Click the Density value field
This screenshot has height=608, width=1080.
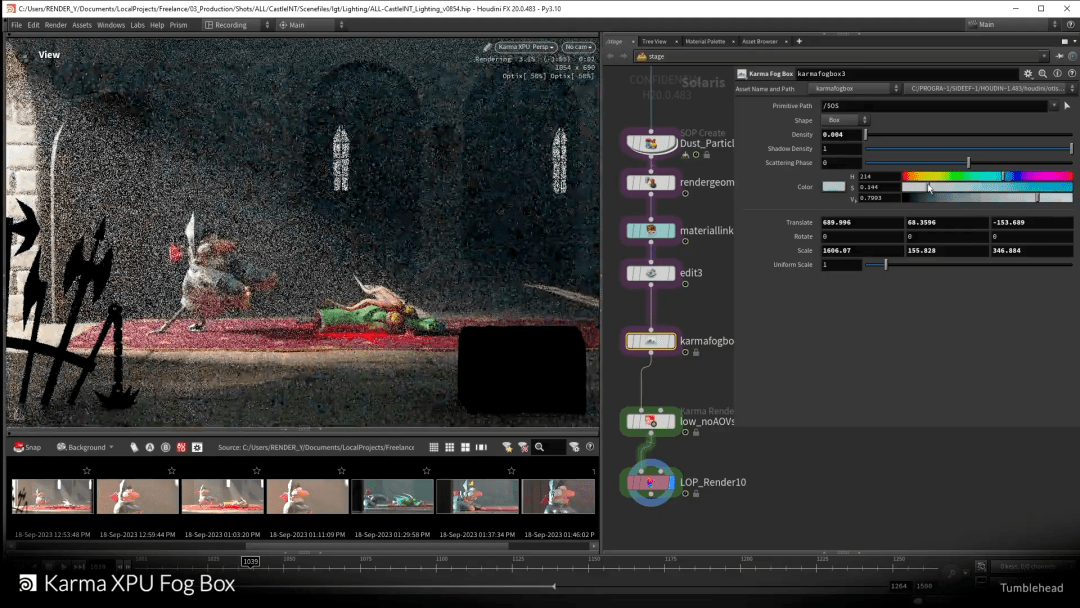pyautogui.click(x=841, y=134)
